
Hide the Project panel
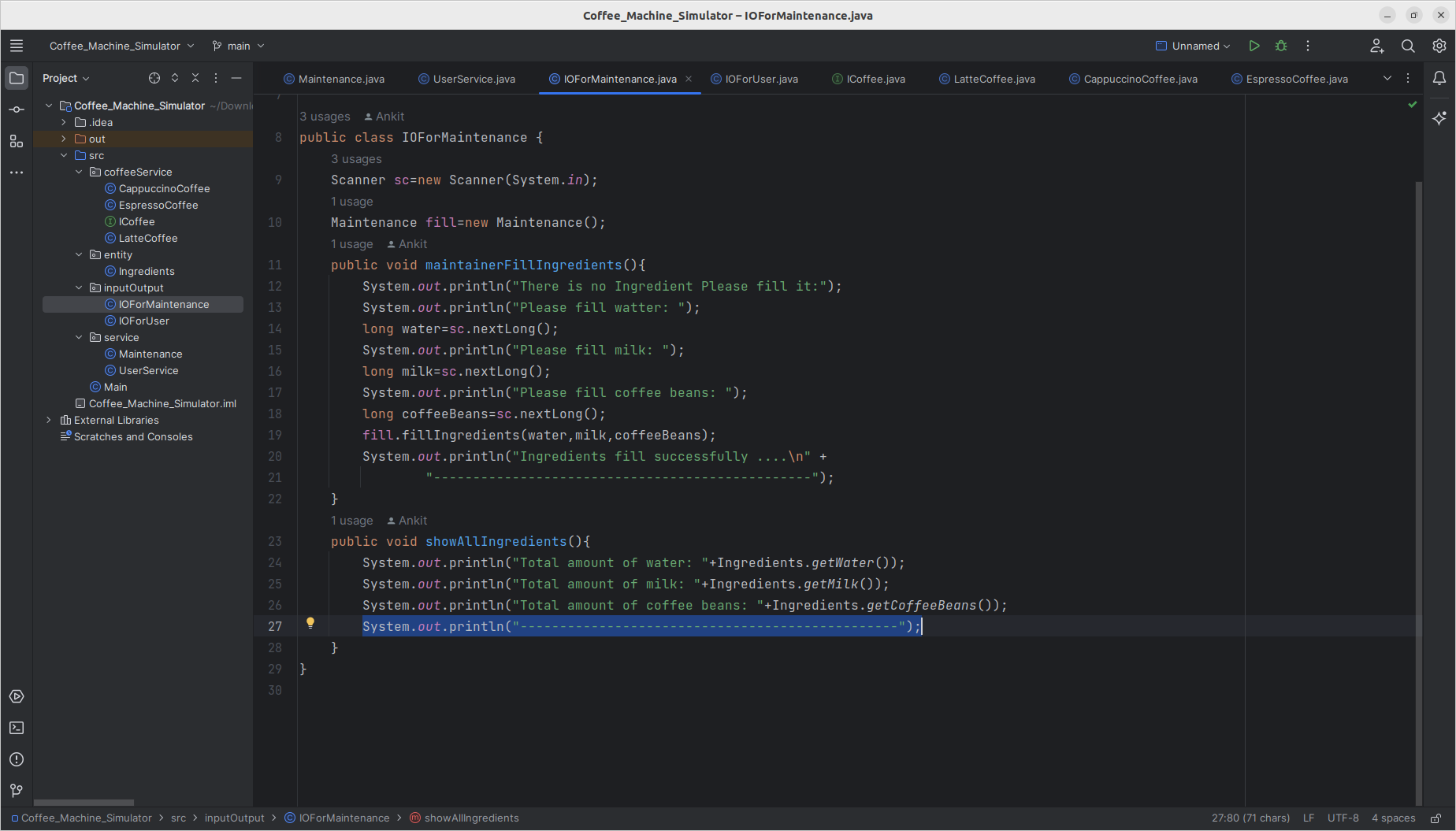(236, 78)
